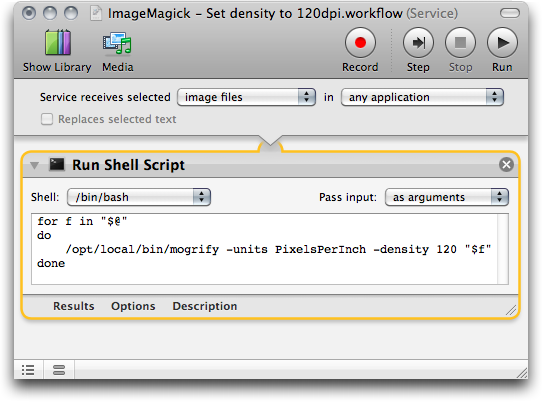
Task: Start recording with the Record button
Action: (360, 43)
